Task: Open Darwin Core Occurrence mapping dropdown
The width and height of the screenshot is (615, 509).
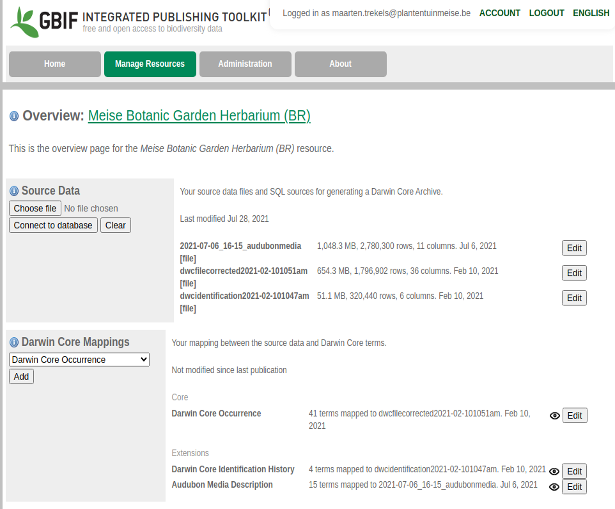Action: pos(79,360)
